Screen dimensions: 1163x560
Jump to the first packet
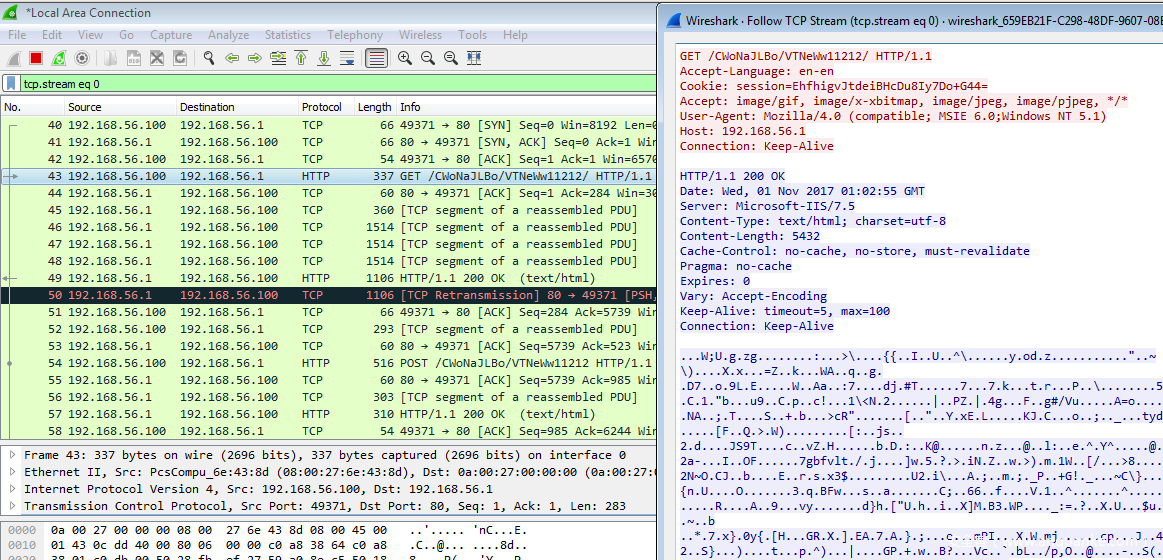pyautogui.click(x=300, y=59)
